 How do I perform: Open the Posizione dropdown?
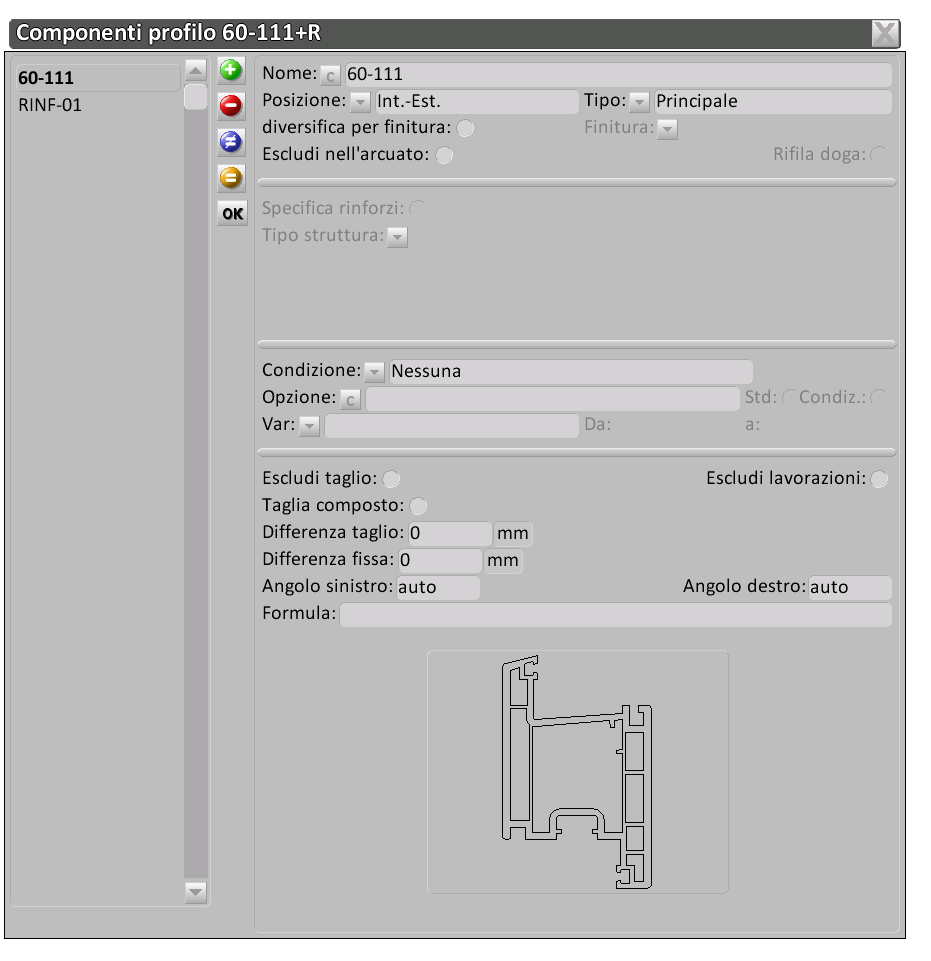coord(361,102)
